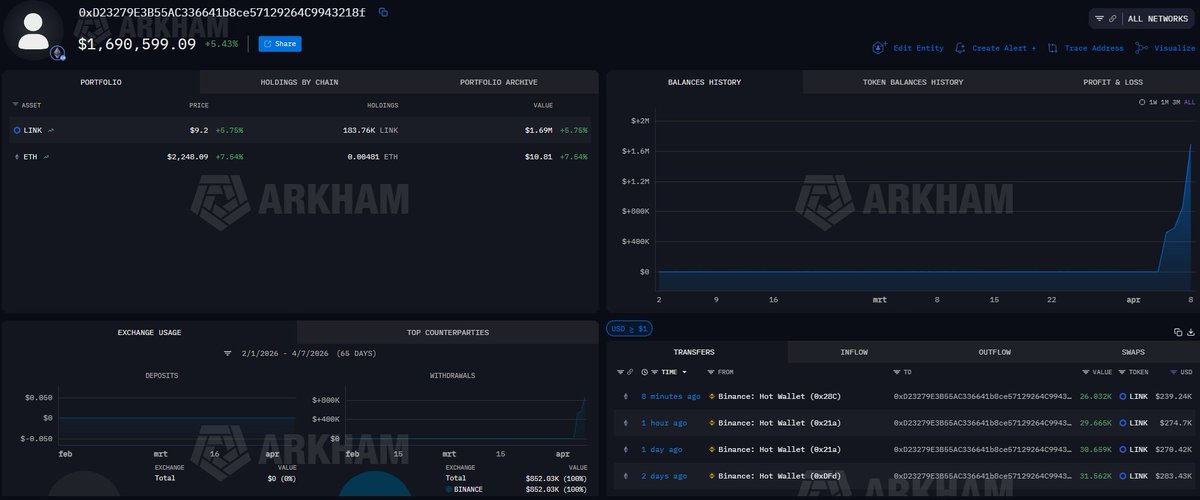Click the copy transfers icon

pos(1177,332)
